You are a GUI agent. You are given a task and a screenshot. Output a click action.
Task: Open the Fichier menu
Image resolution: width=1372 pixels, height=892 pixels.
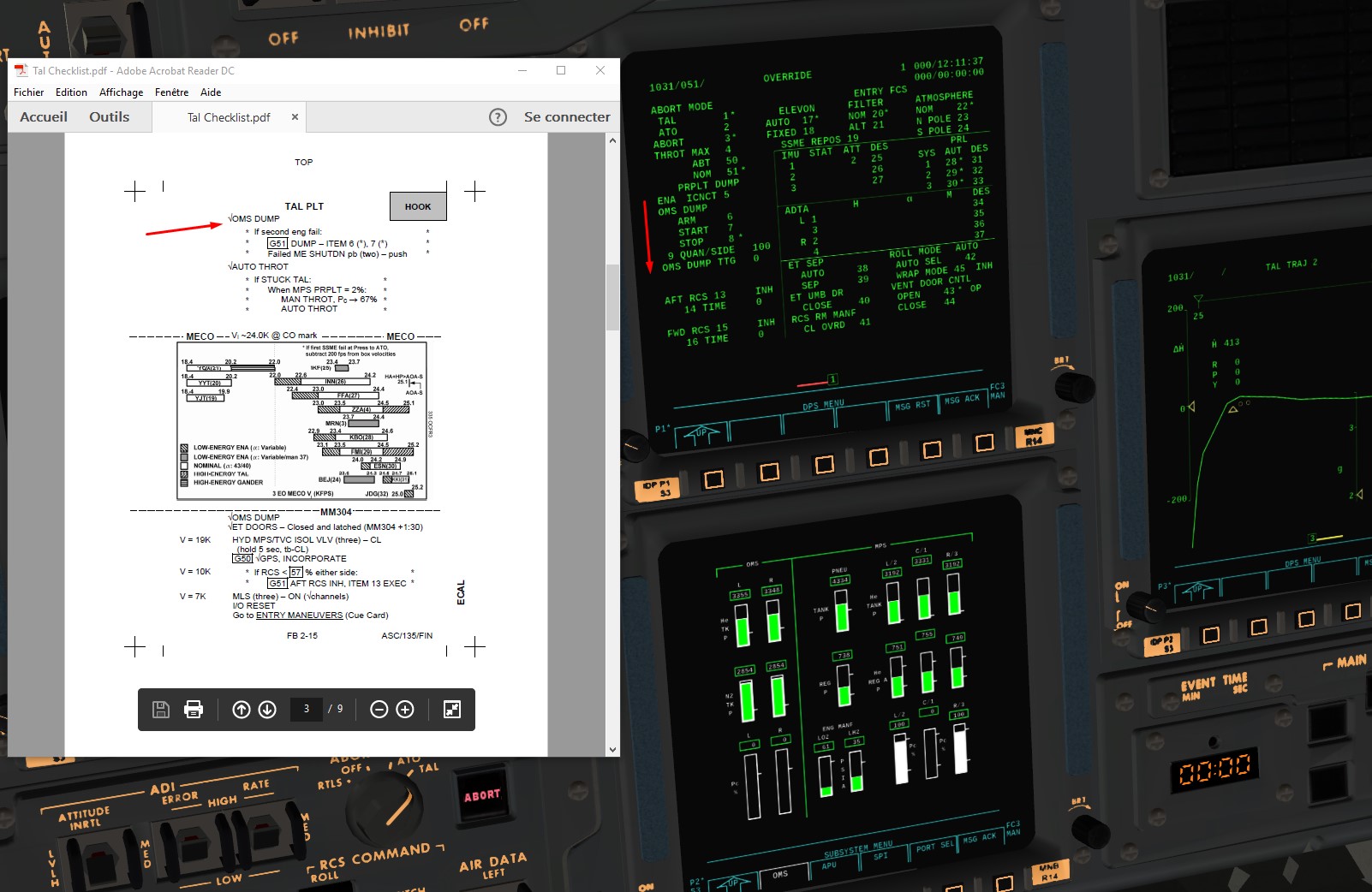[x=28, y=92]
